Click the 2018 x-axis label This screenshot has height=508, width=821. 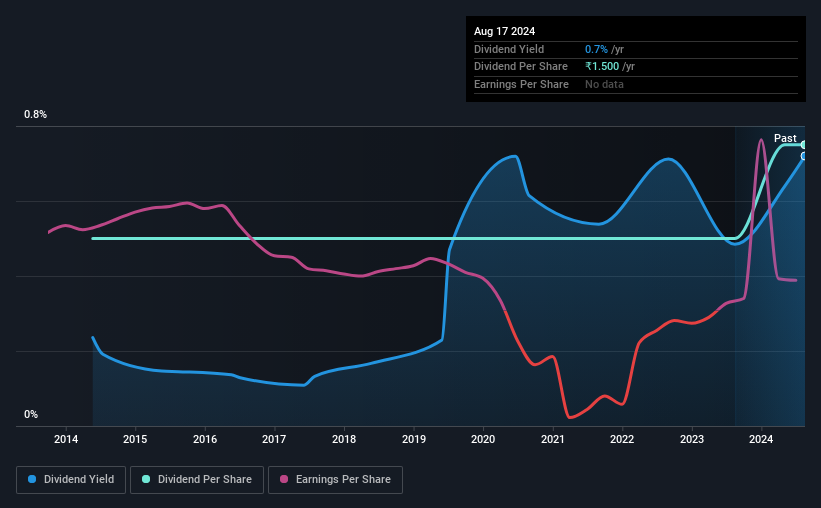(x=344, y=439)
